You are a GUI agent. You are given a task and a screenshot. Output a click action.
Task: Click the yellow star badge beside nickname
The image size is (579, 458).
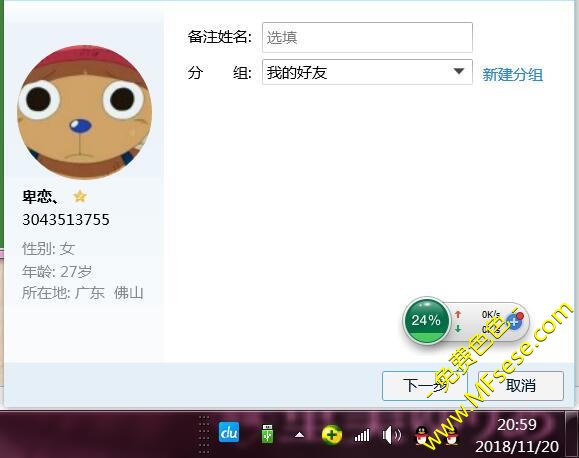(x=80, y=196)
